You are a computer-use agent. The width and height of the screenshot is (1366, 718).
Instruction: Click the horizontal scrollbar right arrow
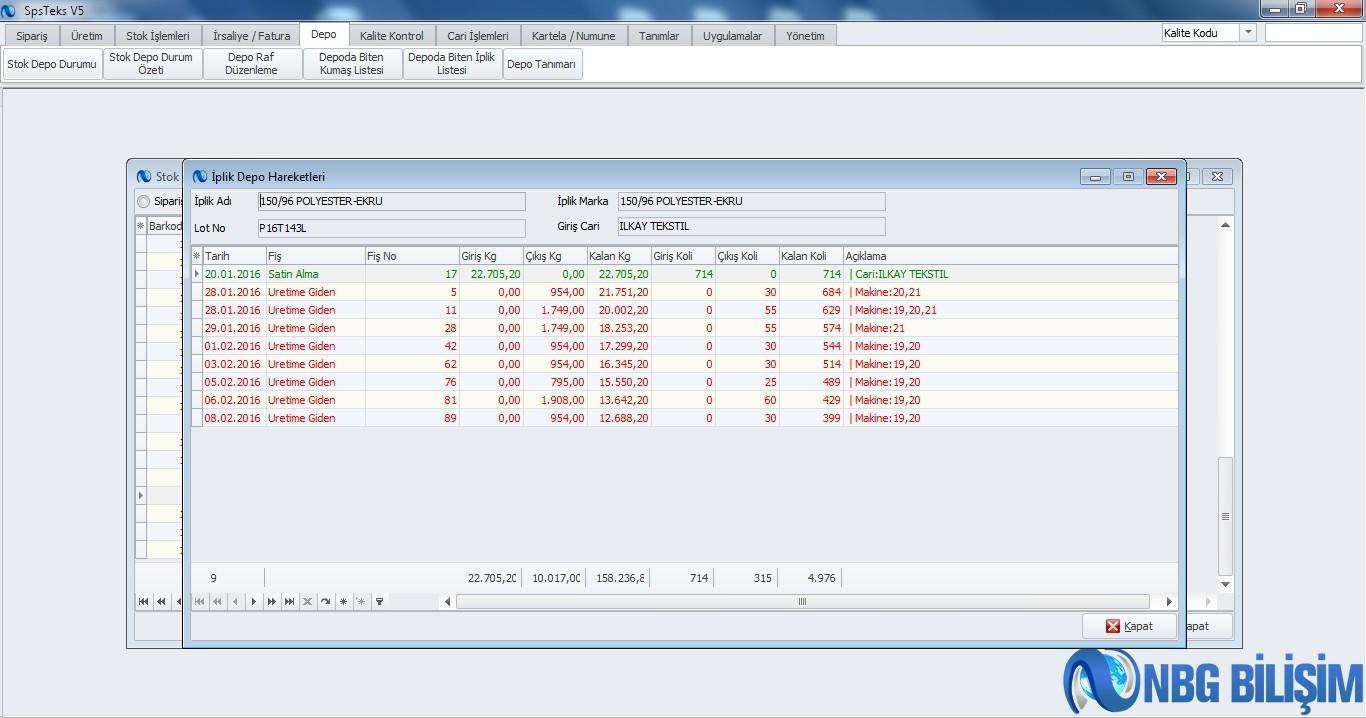(x=1169, y=601)
